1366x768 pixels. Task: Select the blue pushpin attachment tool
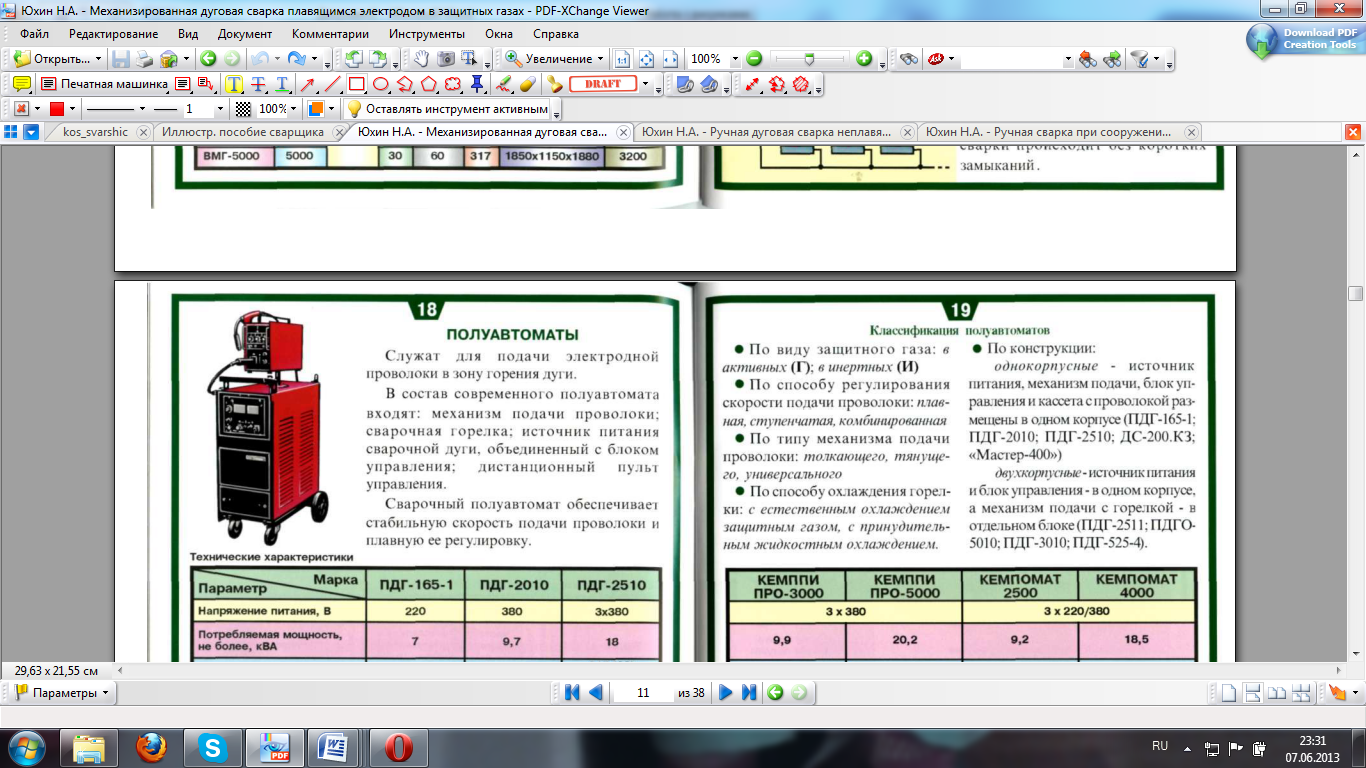click(477, 84)
